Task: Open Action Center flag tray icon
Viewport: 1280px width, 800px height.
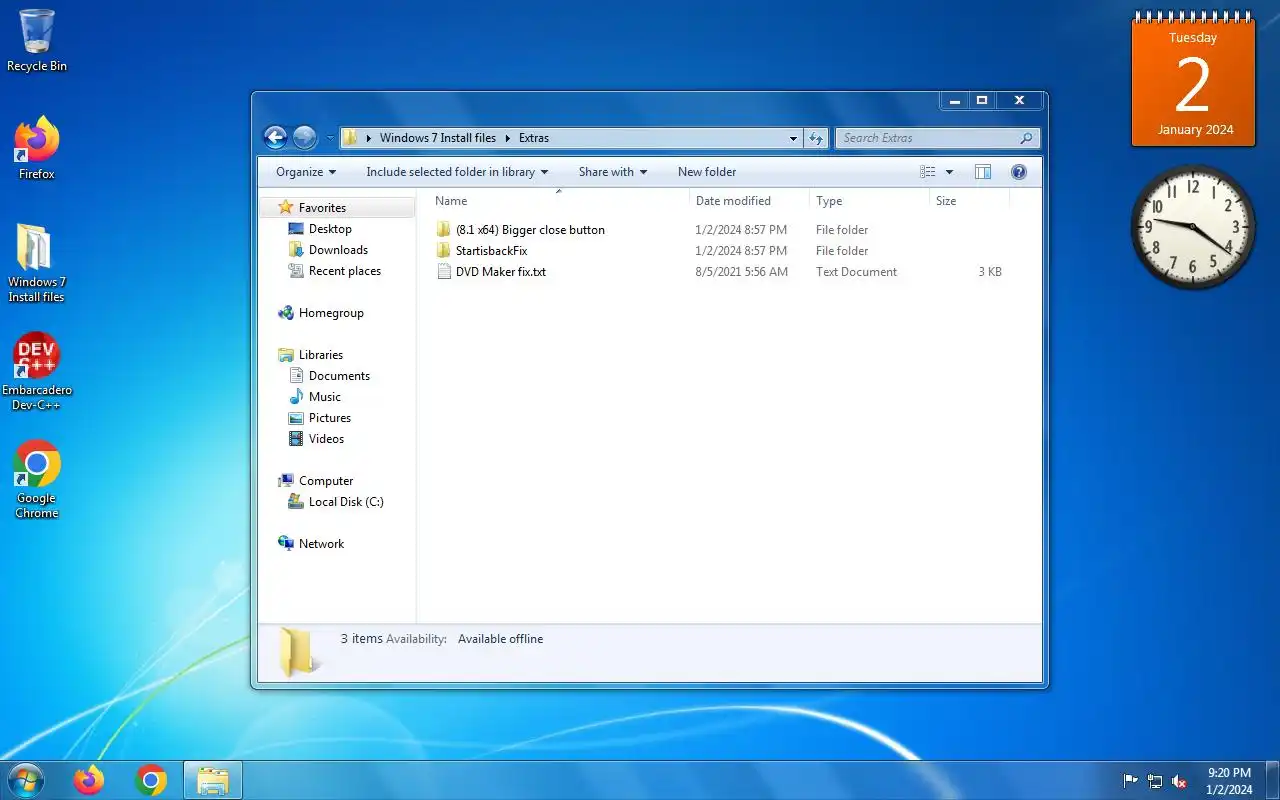Action: point(1131,781)
